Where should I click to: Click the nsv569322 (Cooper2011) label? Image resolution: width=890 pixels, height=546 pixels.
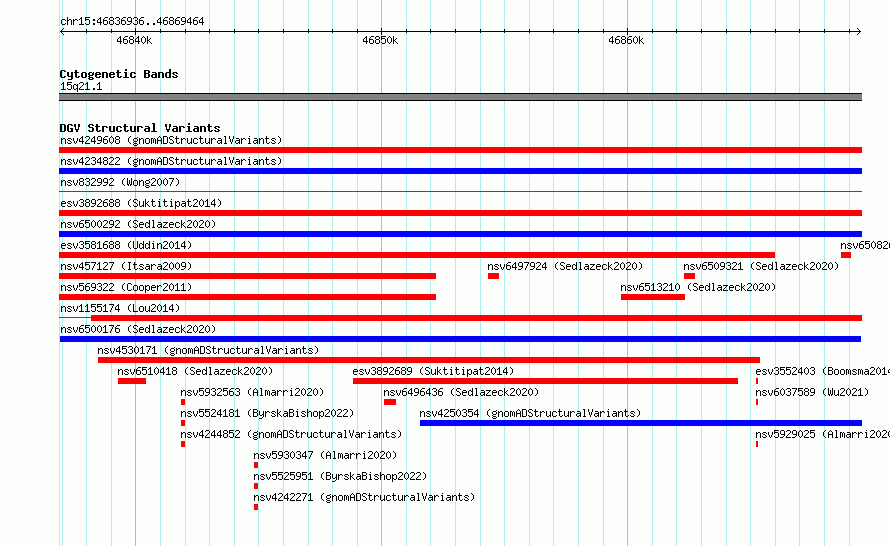126,287
